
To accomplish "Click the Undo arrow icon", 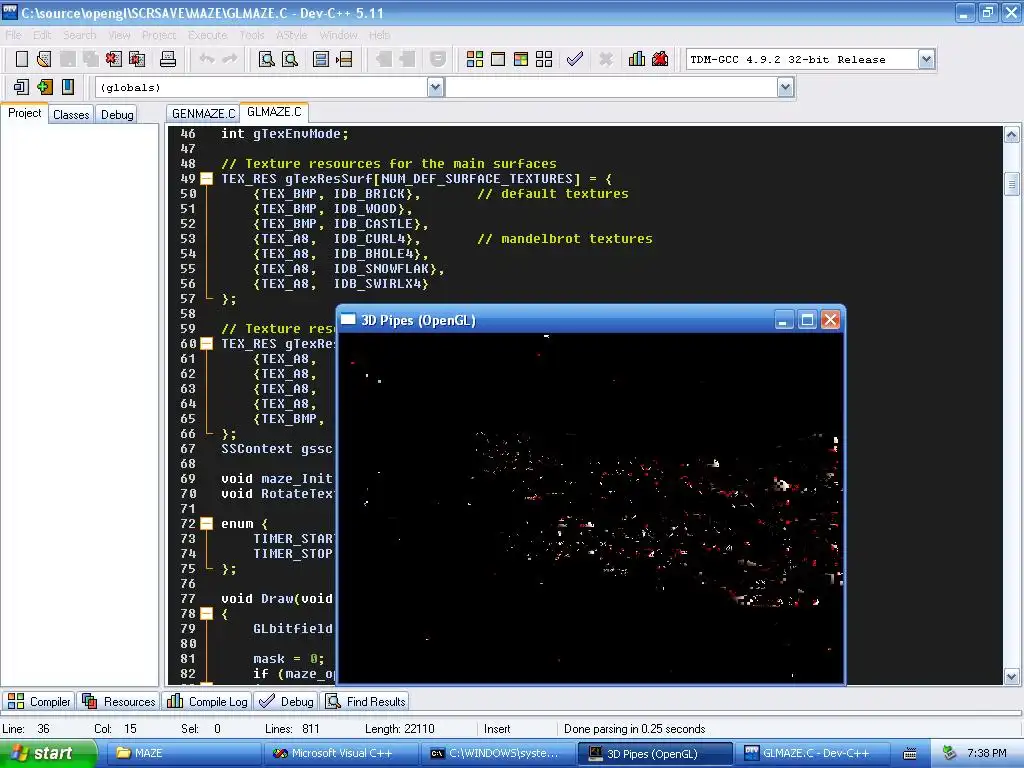I will click(x=207, y=59).
